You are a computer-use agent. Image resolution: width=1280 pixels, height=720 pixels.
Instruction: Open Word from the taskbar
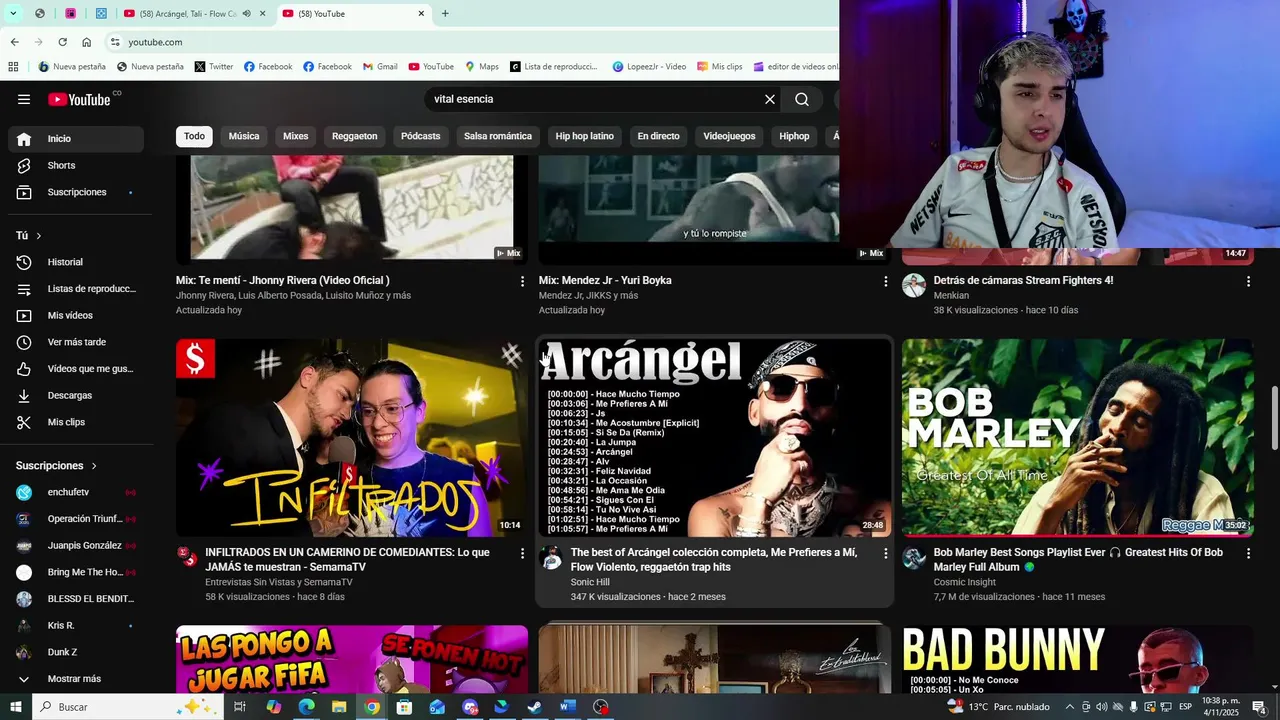click(568, 707)
